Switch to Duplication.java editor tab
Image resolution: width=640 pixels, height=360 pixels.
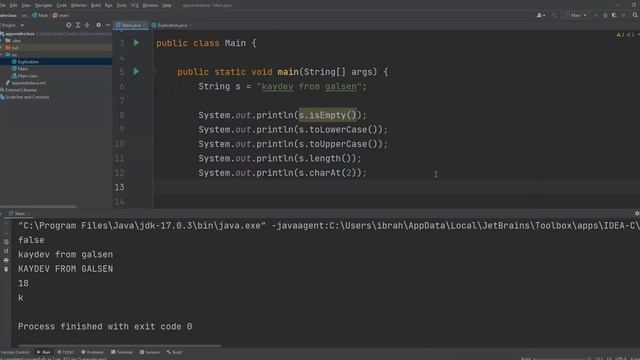click(x=170, y=25)
